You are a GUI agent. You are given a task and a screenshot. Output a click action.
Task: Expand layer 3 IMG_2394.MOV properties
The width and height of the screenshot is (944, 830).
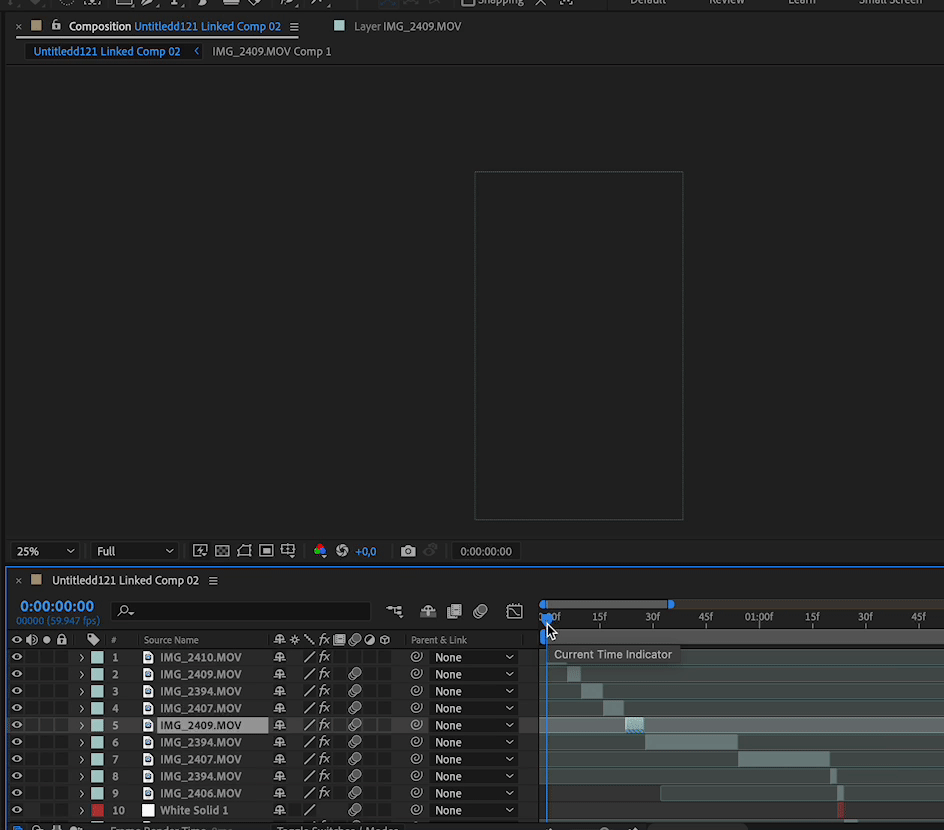(x=82, y=691)
